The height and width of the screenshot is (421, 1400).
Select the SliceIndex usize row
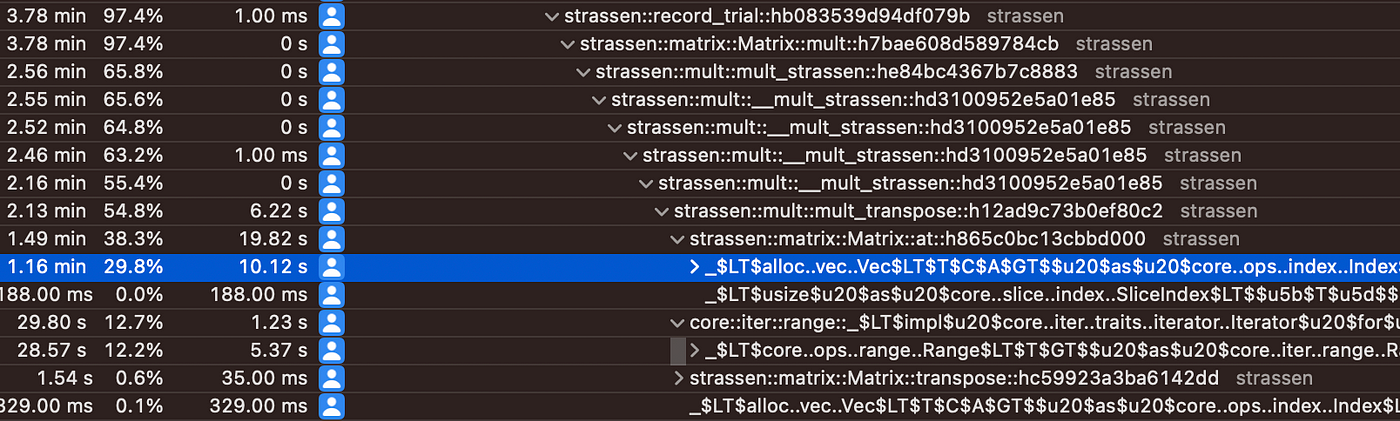pyautogui.click(x=700, y=295)
